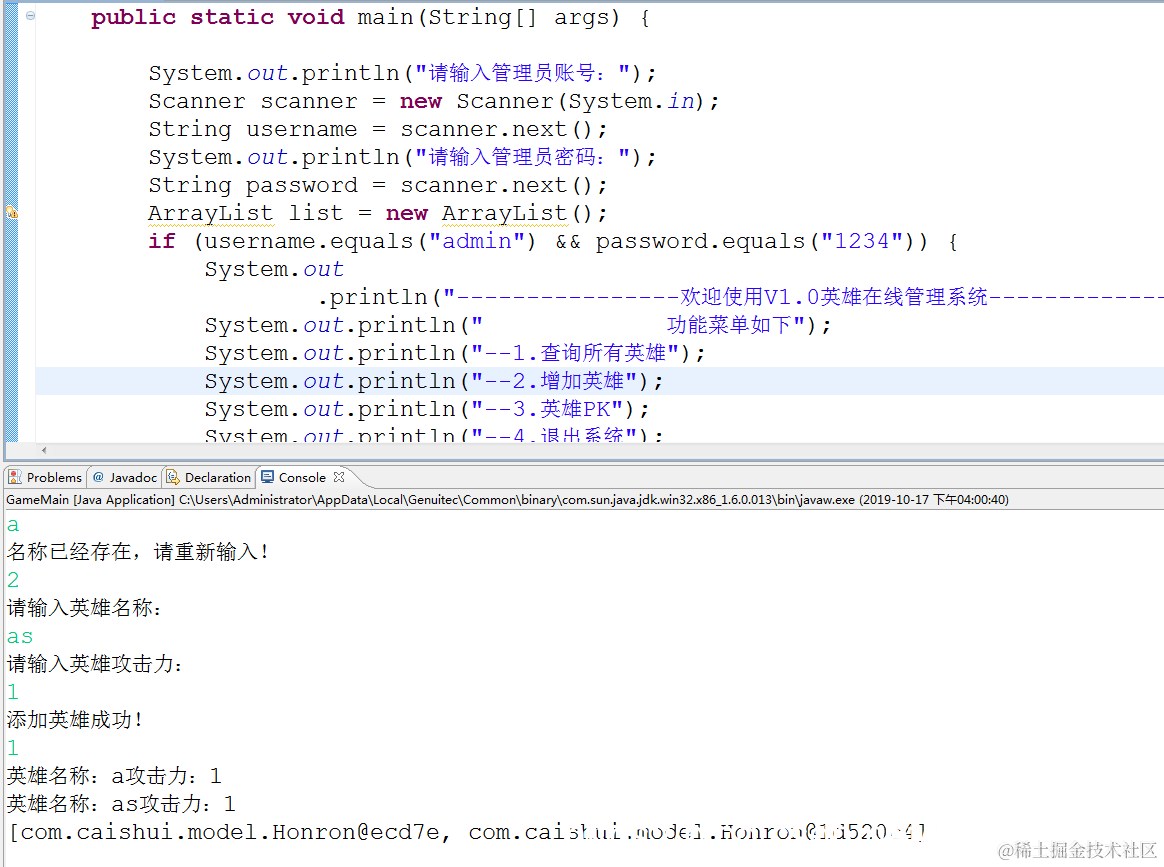The width and height of the screenshot is (1164, 867).
Task: Click console input 'as'
Action: coord(20,637)
